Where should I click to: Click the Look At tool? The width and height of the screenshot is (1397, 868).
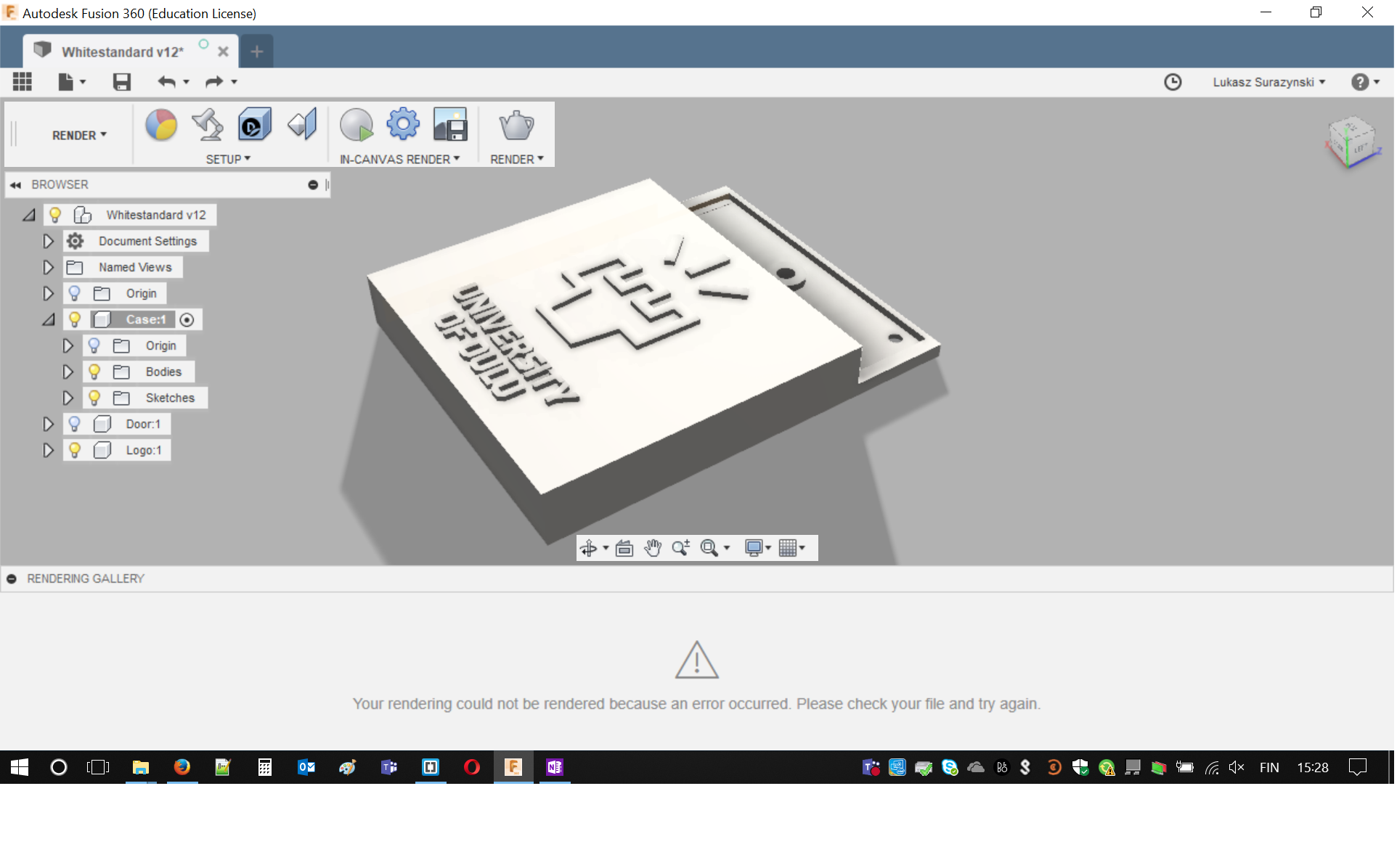624,549
